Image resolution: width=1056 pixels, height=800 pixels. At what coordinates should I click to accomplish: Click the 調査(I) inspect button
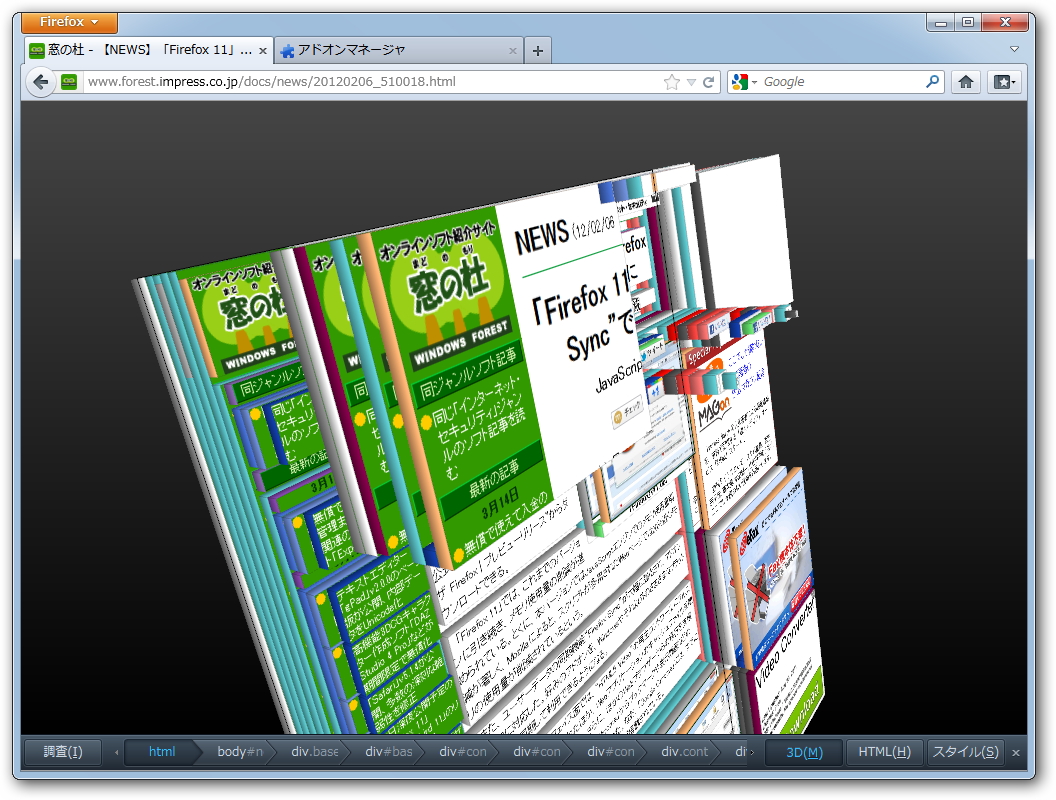63,752
